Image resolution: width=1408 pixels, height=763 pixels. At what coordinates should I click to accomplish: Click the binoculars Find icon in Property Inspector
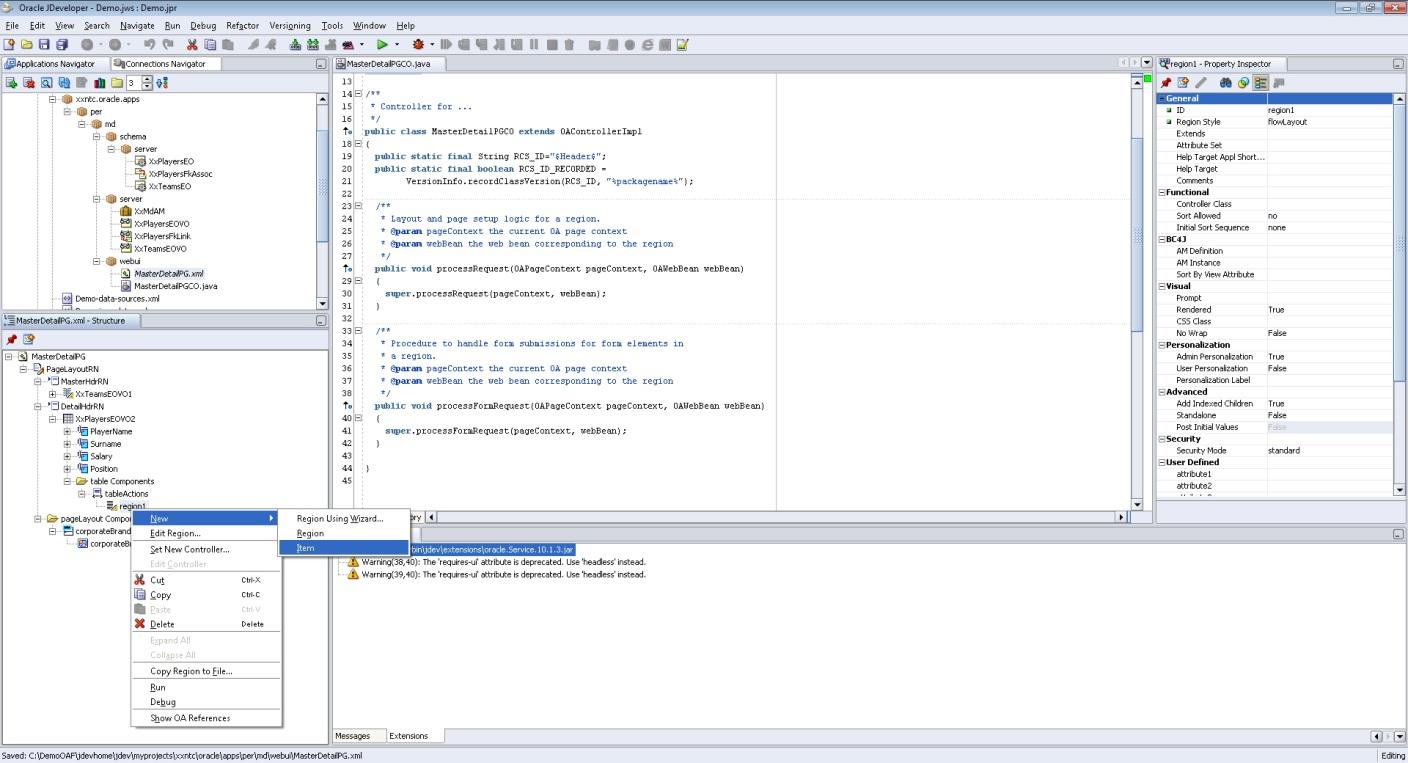click(1226, 83)
